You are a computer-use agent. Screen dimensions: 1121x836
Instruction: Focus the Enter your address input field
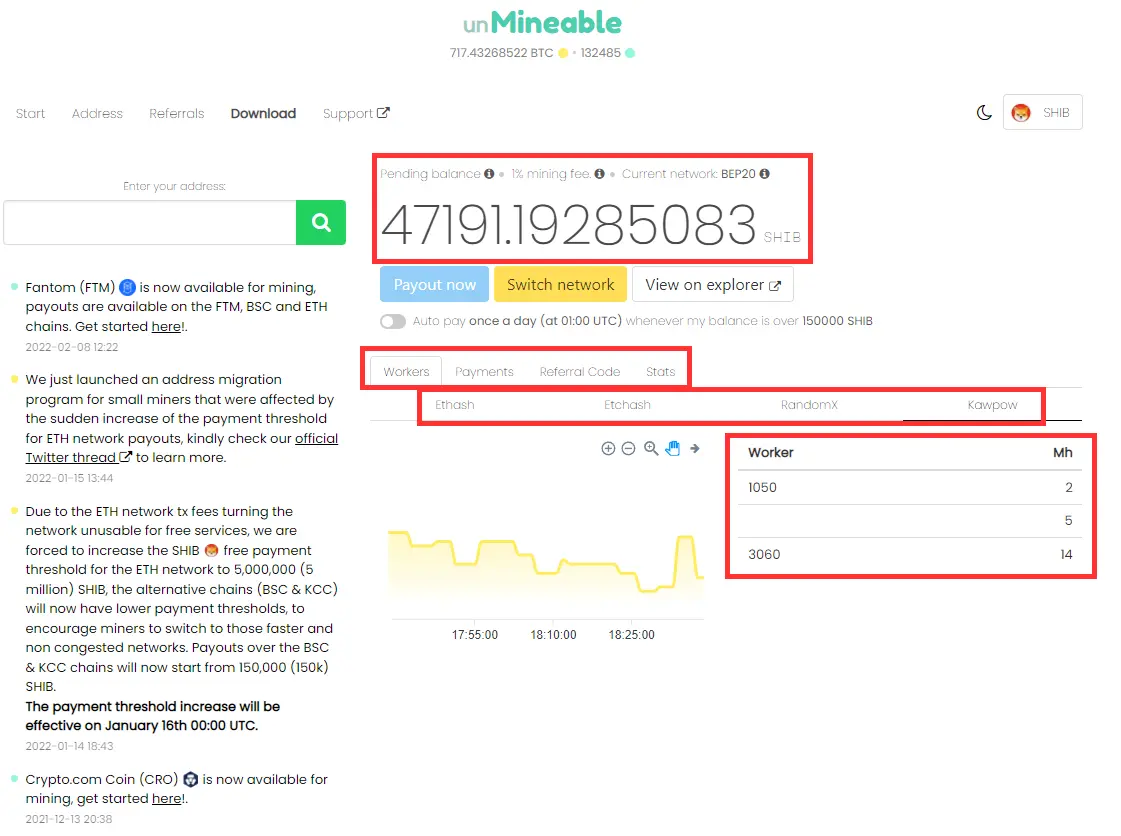(x=150, y=222)
